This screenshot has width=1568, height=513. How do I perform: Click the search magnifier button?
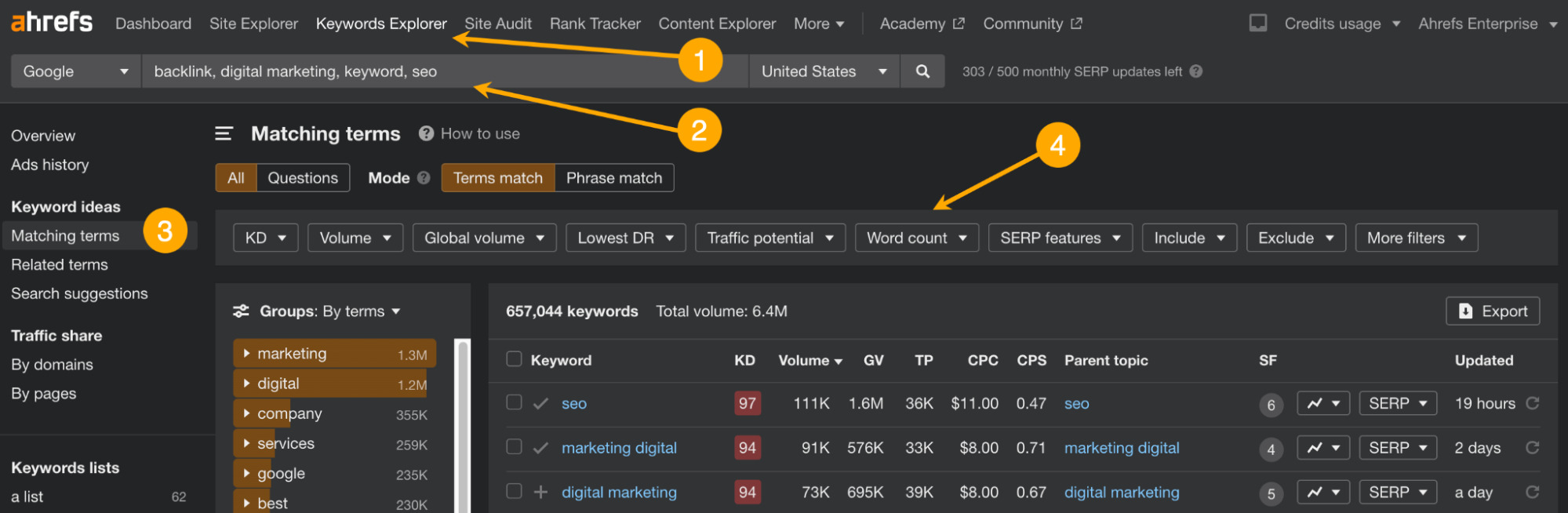(922, 71)
